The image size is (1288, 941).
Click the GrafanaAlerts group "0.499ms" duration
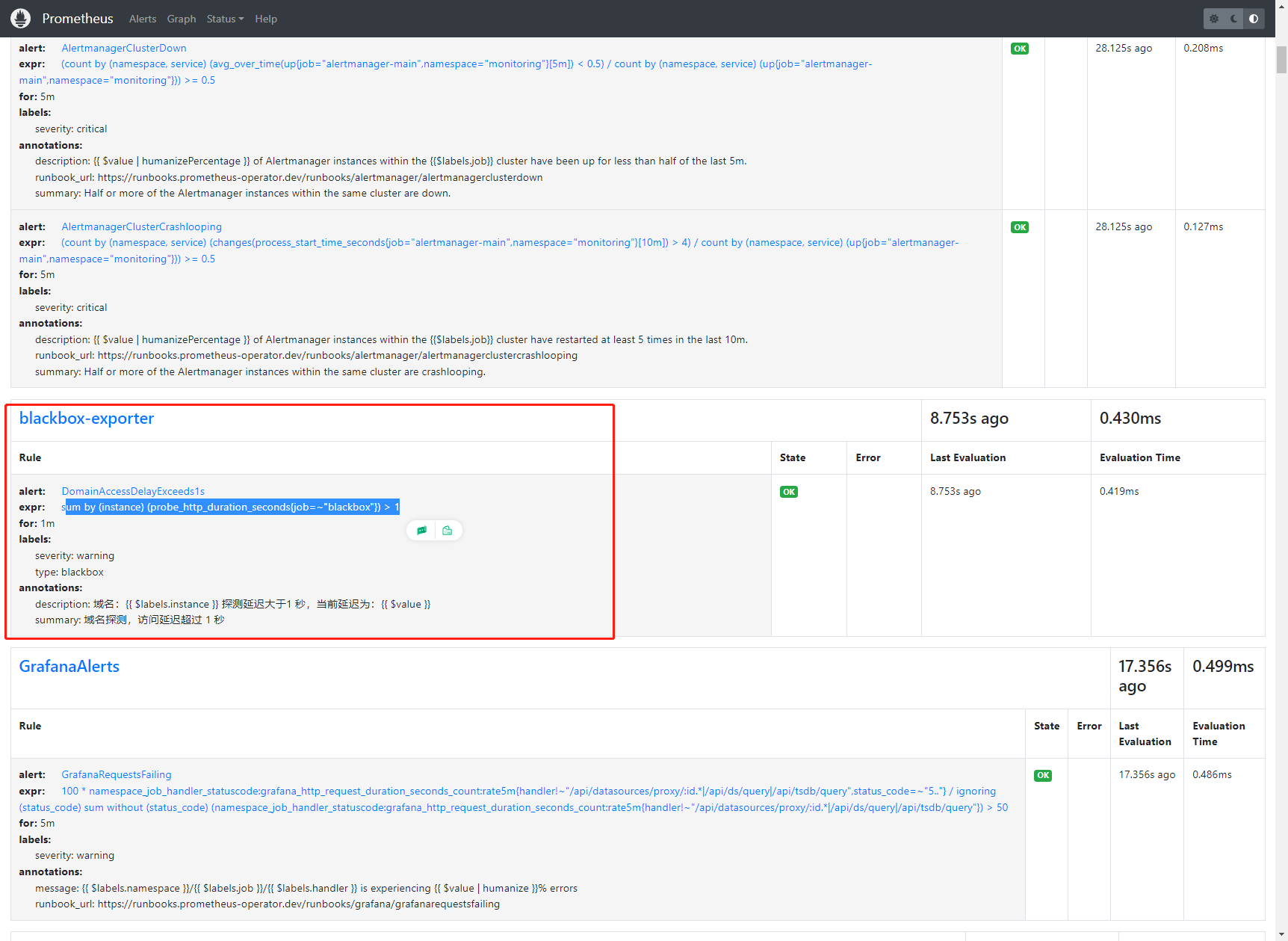(x=1223, y=667)
